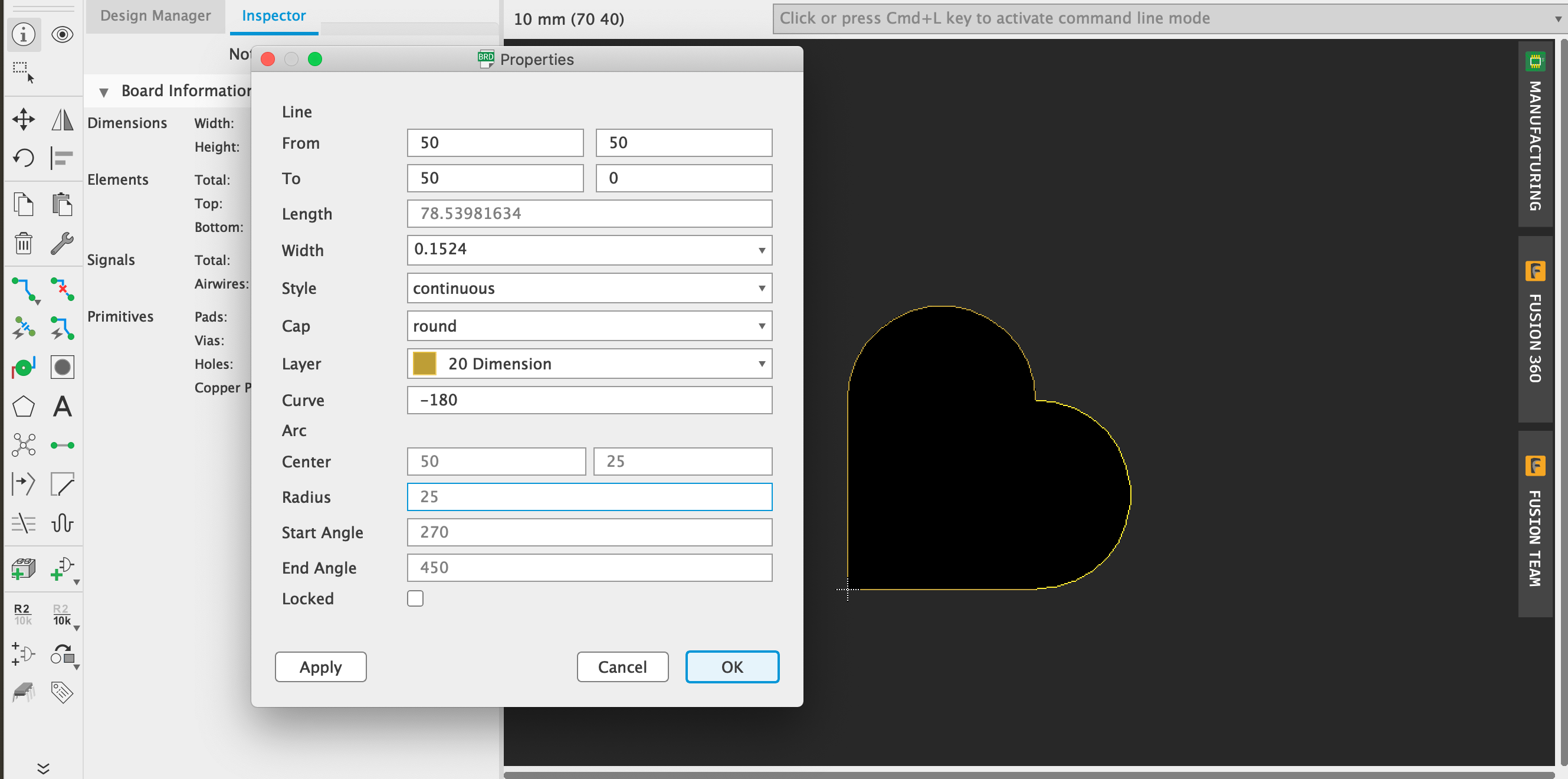Click Apply button in Properties dialog
Screen dimensions: 1568x779
tap(320, 667)
